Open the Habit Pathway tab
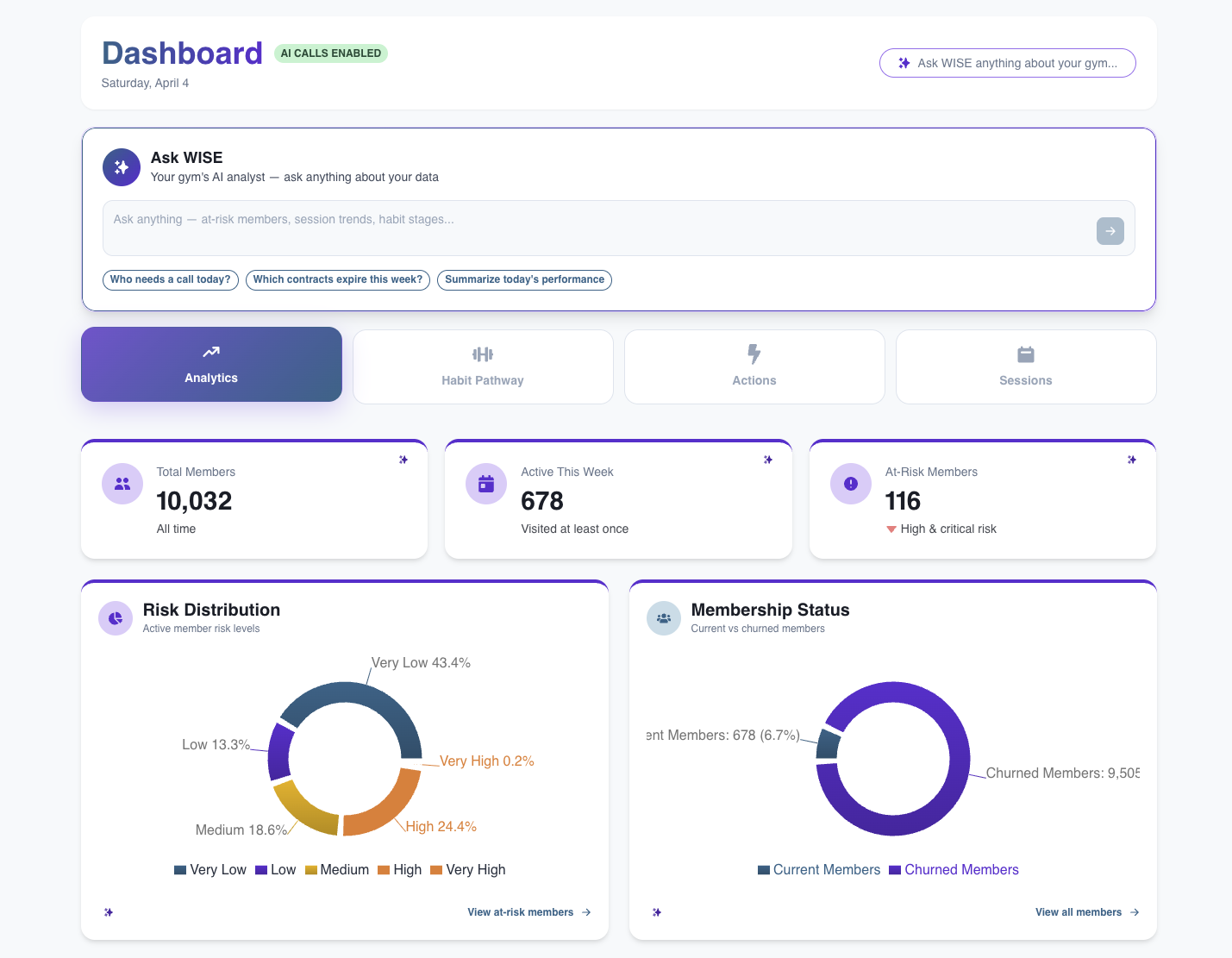 click(x=483, y=366)
